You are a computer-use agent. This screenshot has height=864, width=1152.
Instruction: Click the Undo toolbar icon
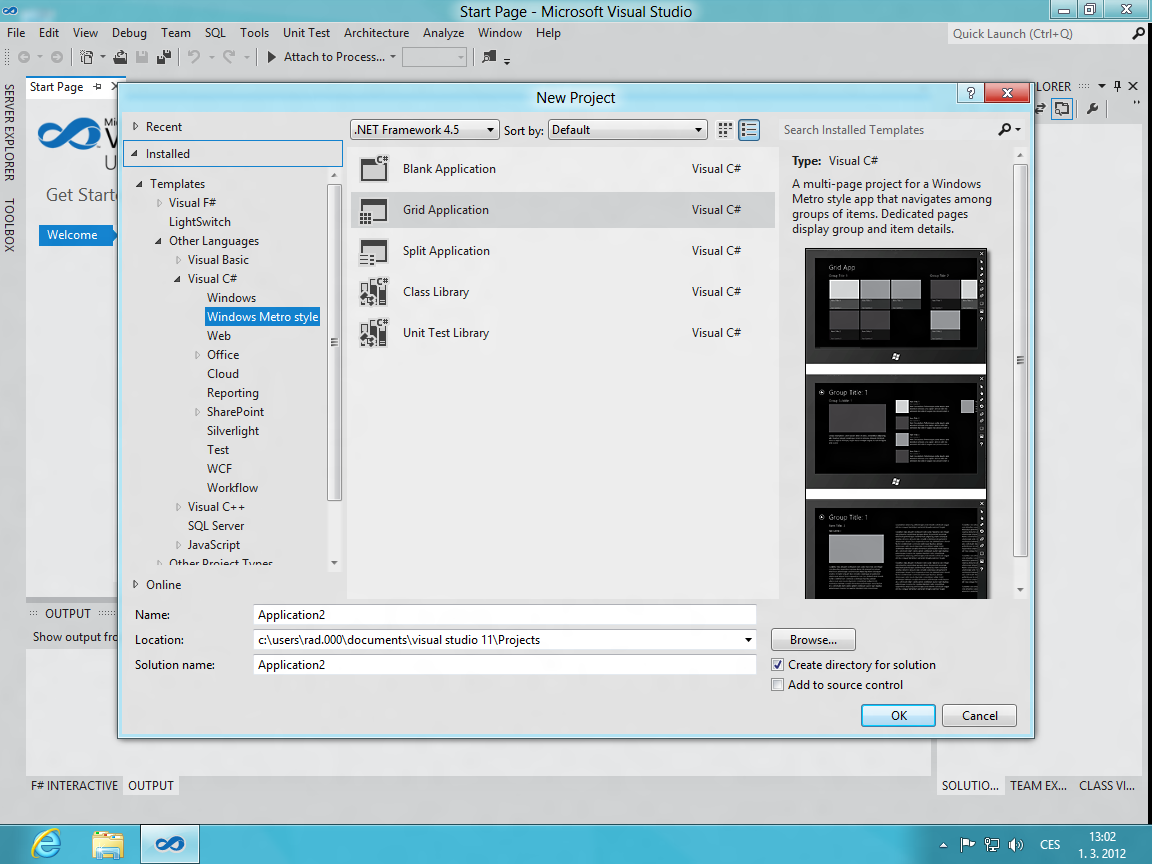pos(194,57)
